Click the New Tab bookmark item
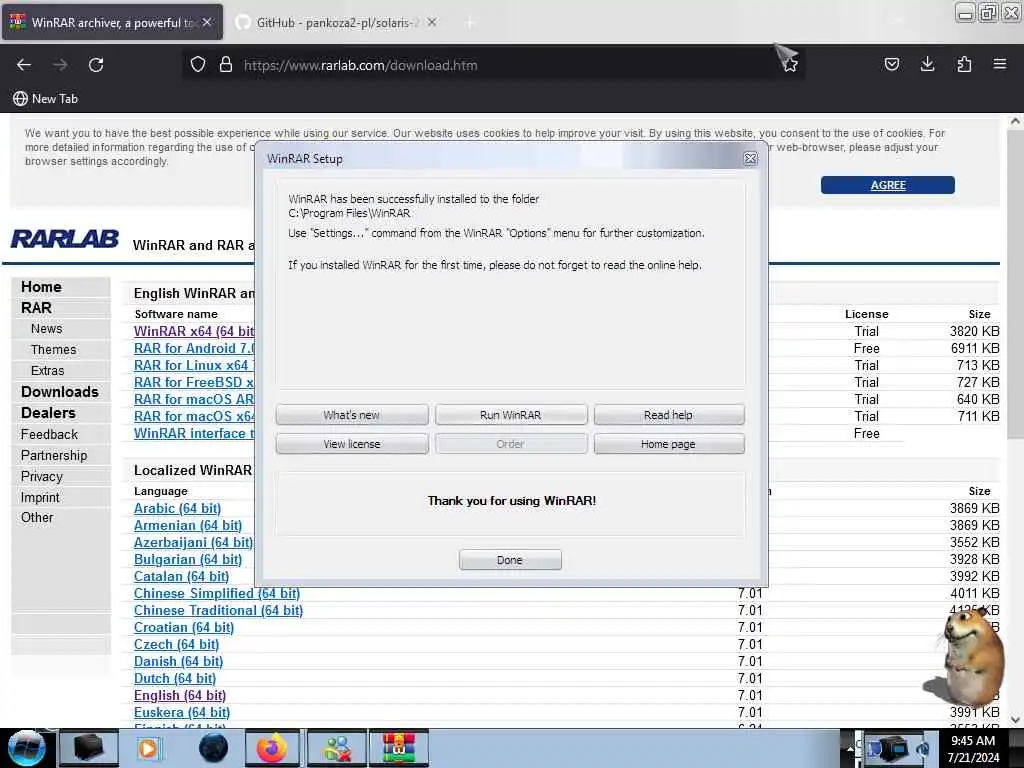This screenshot has width=1024, height=768. click(x=46, y=99)
